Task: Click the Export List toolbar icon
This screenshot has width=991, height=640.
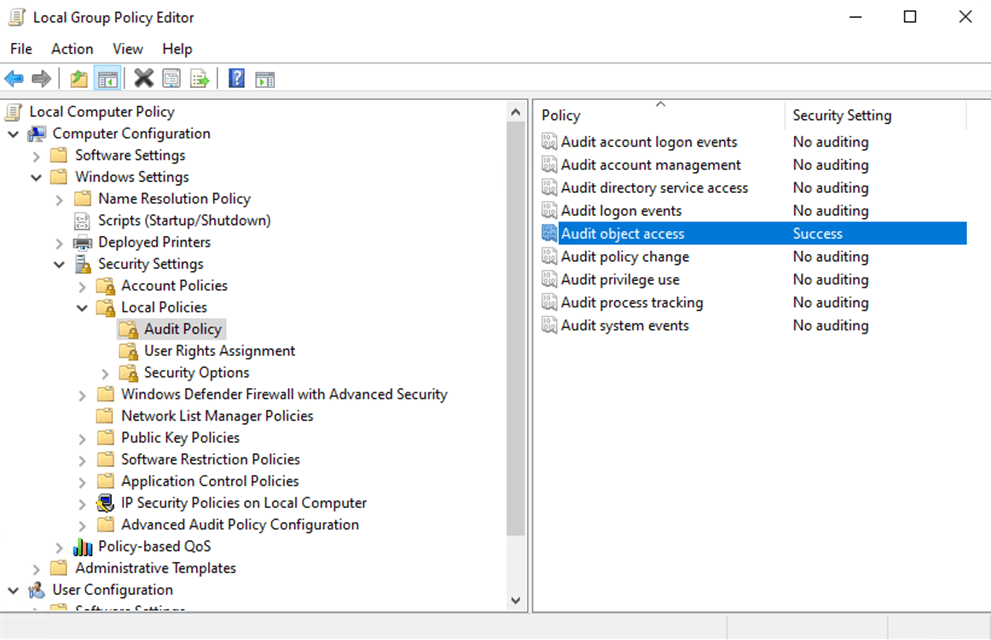Action: point(199,78)
